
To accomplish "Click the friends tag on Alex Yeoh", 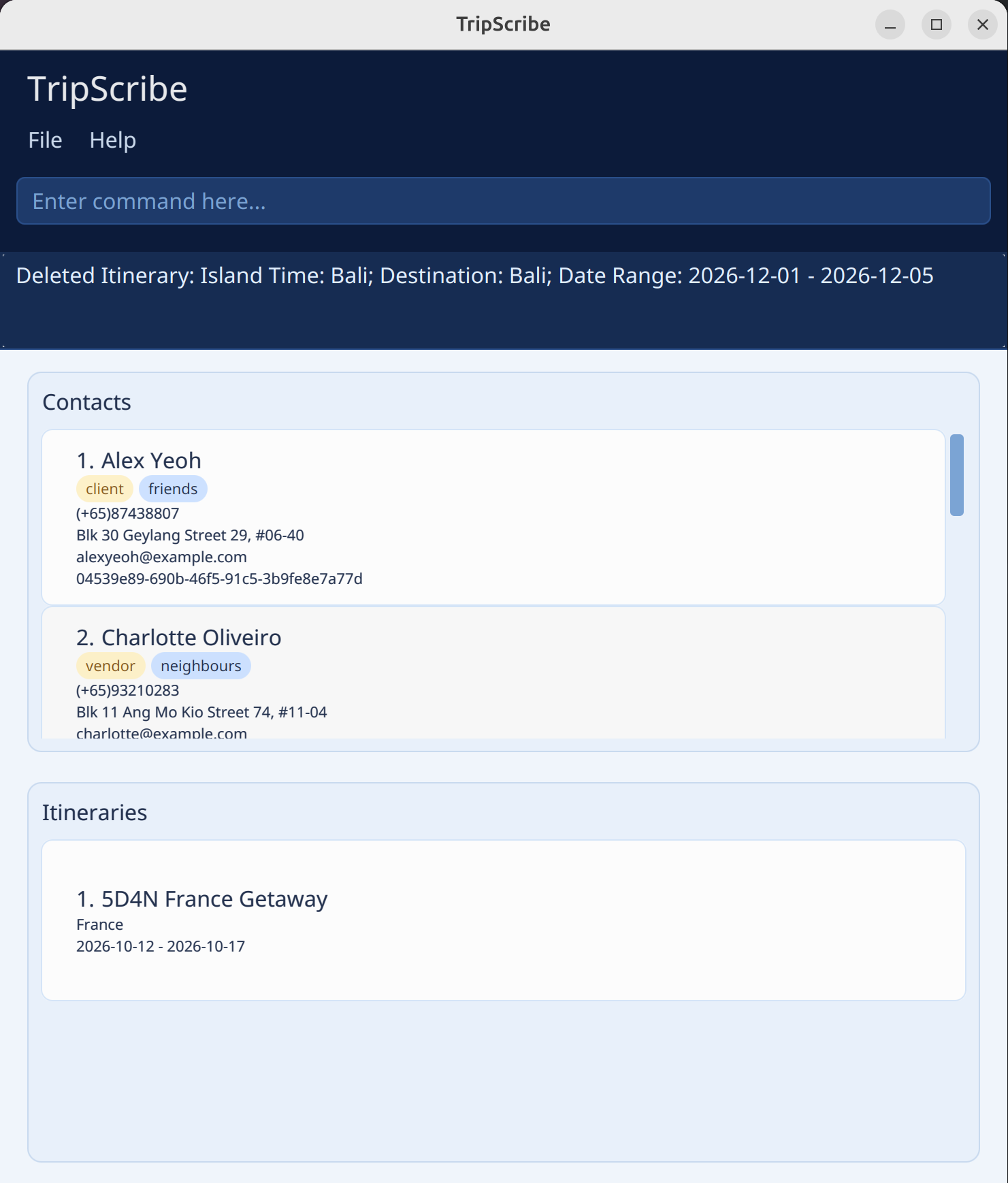I will point(173,489).
